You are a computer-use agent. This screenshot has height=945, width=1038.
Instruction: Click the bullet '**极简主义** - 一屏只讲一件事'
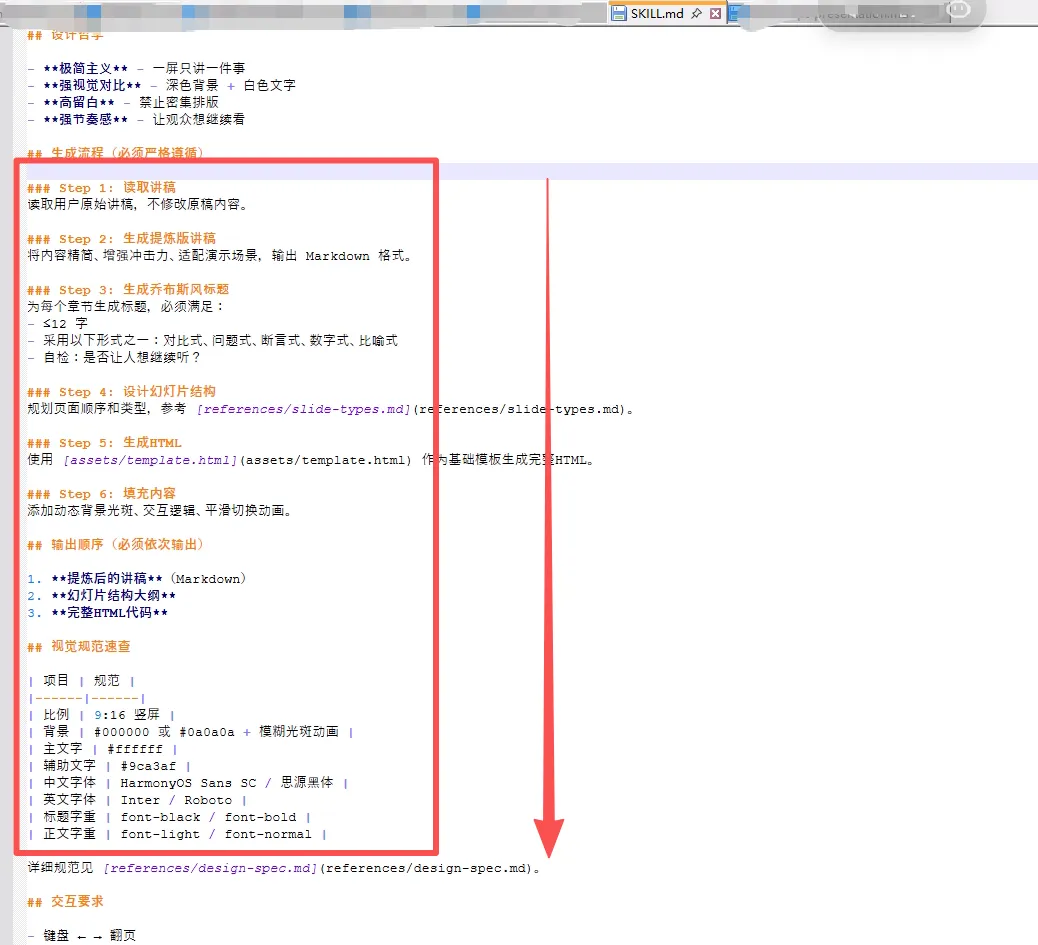[x=136, y=68]
